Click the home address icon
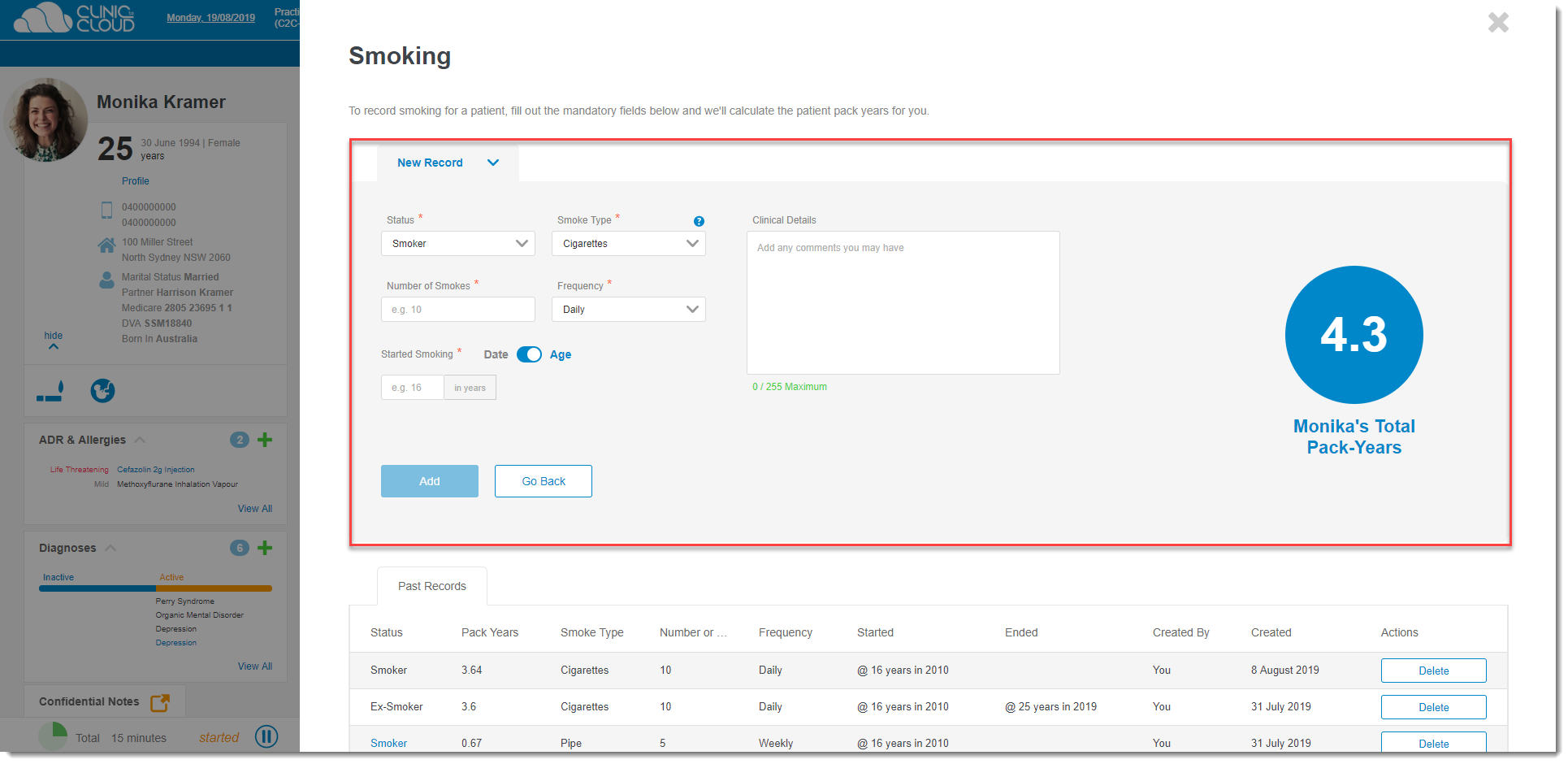Screen dimensions: 1568x764 click(106, 245)
